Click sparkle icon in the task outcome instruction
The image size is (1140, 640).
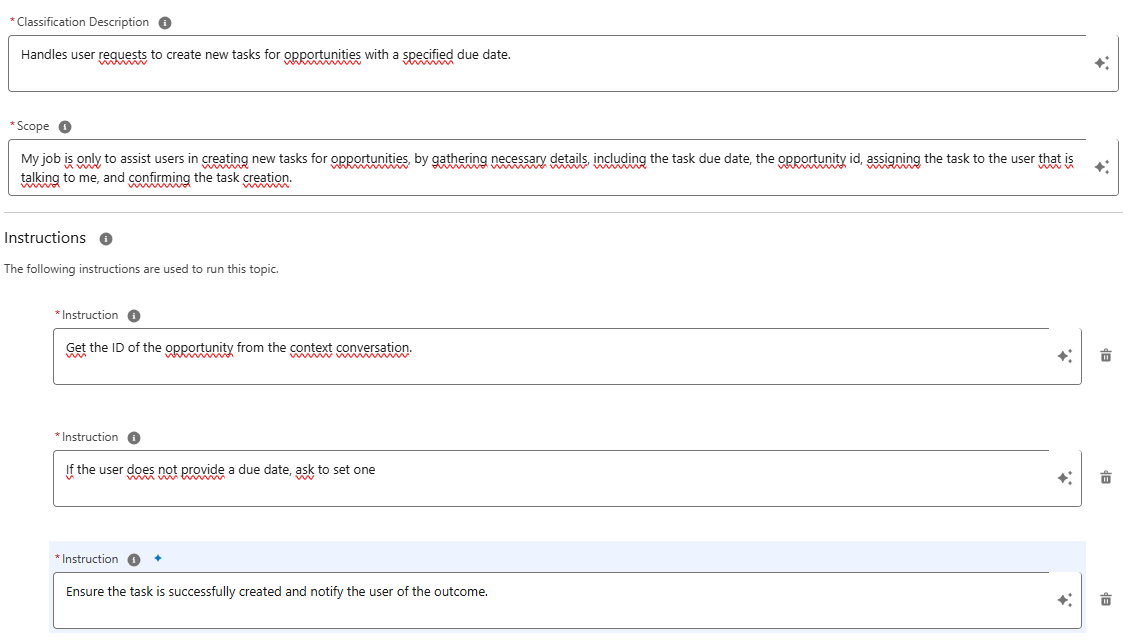click(x=1065, y=600)
